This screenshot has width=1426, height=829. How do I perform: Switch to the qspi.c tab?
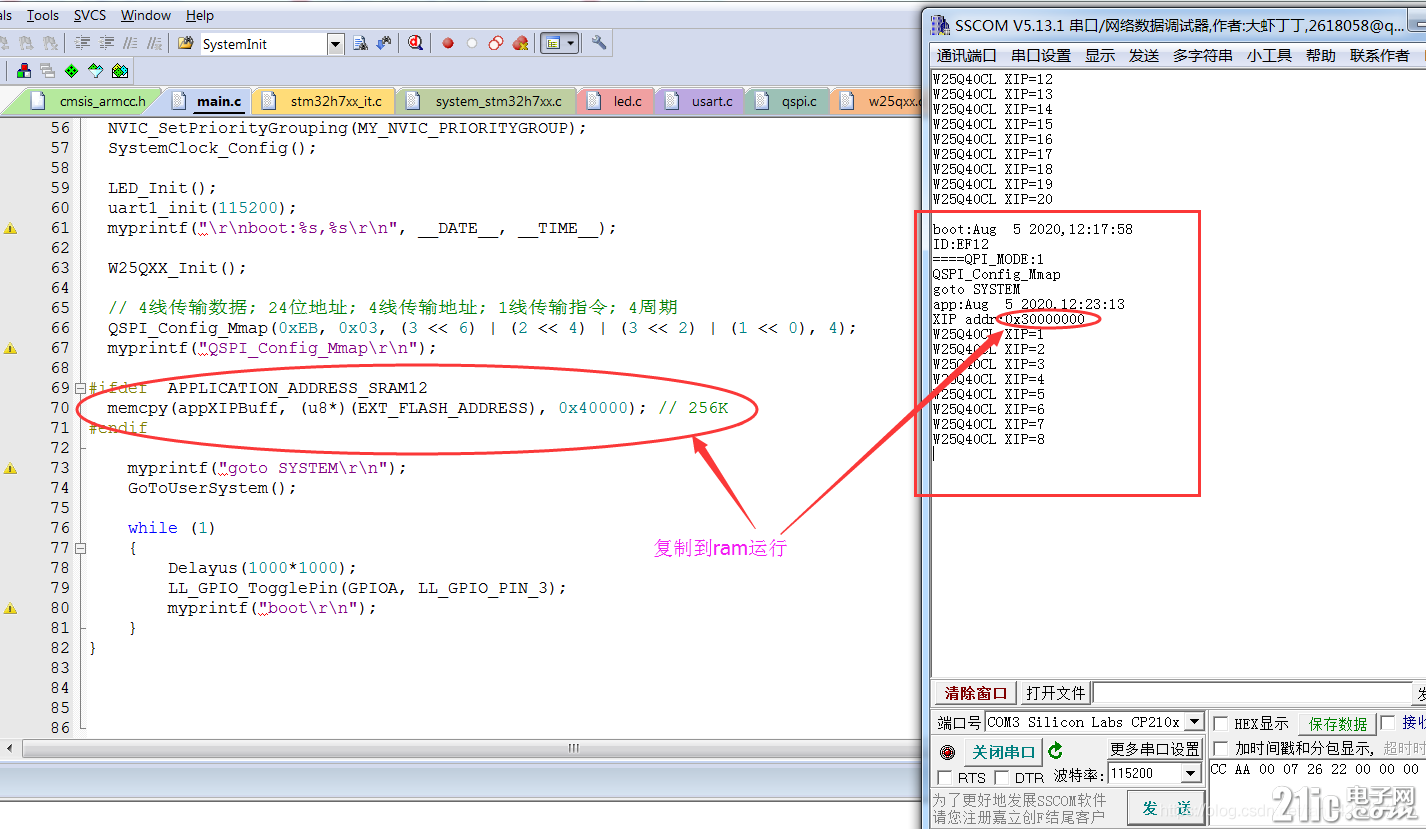787,101
